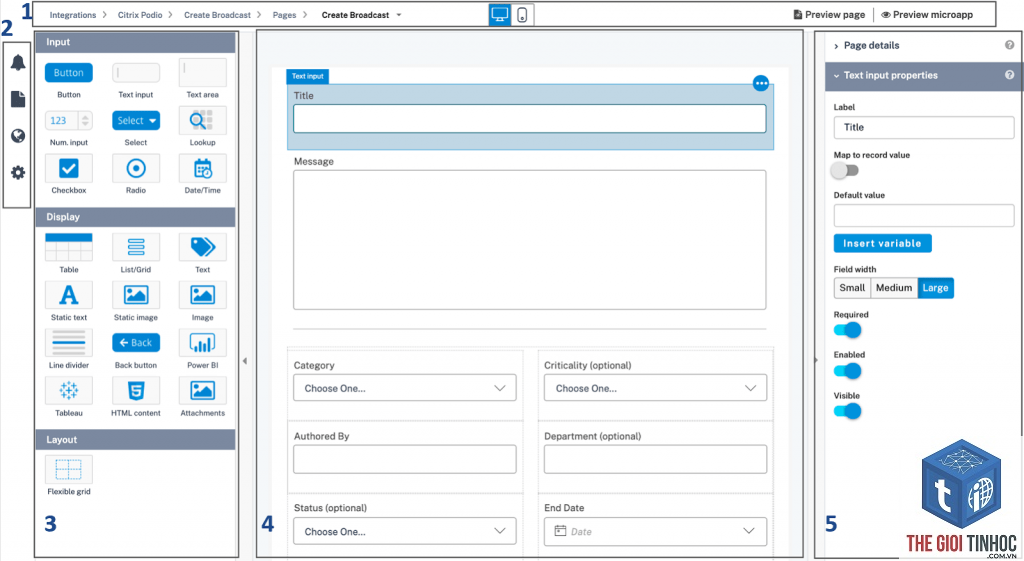
Task: Switch to desktop preview mode
Action: click(500, 14)
